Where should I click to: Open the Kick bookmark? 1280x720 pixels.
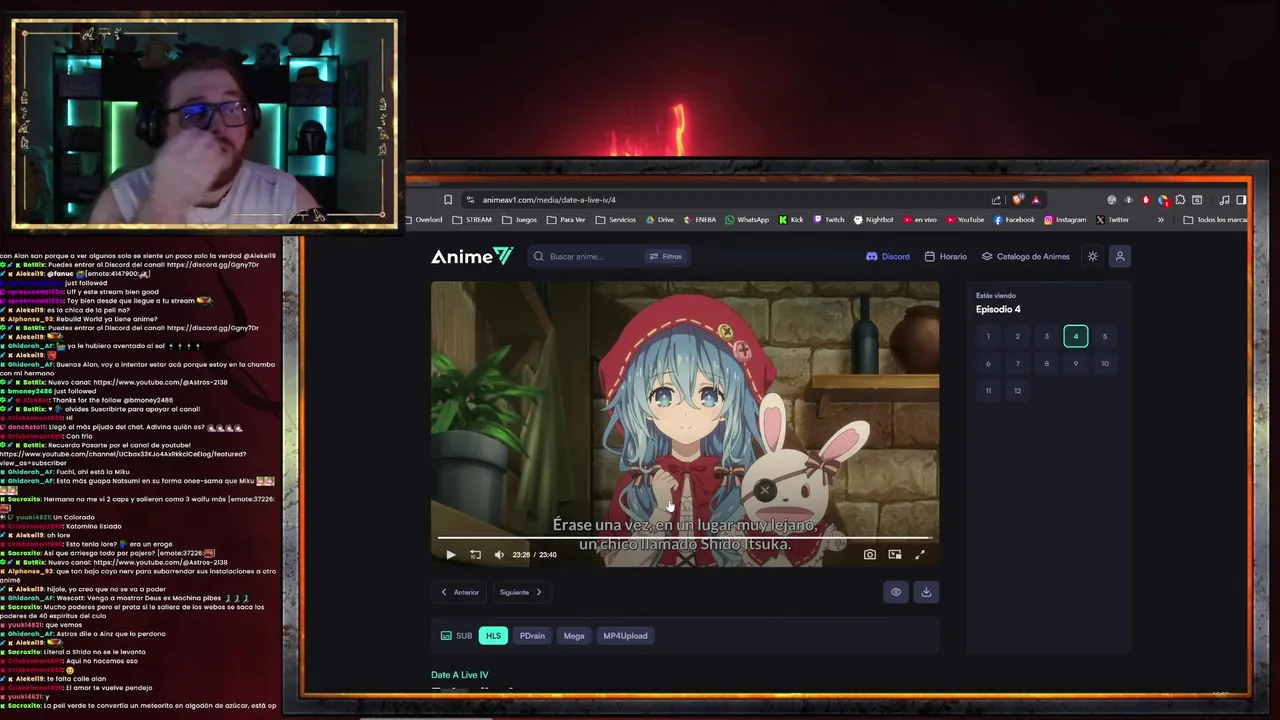tap(791, 220)
